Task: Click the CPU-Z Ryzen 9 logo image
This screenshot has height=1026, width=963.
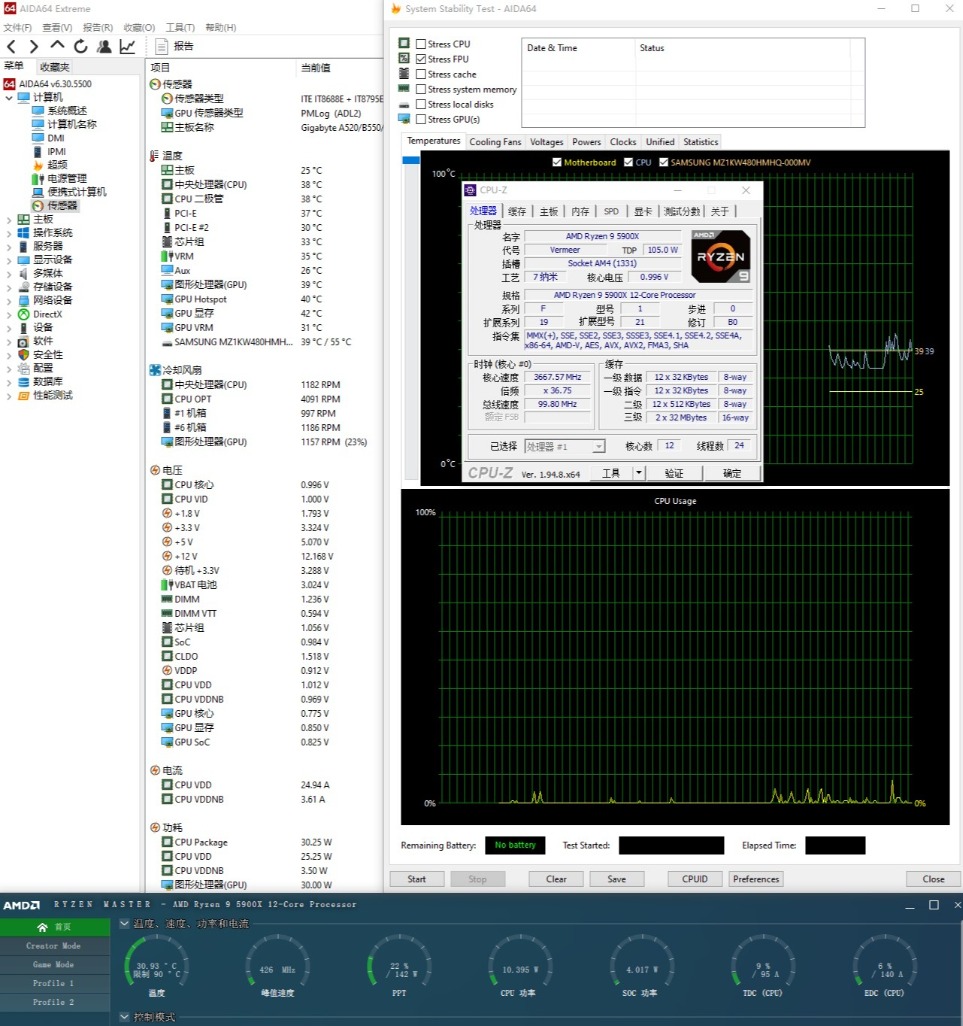Action: click(720, 256)
